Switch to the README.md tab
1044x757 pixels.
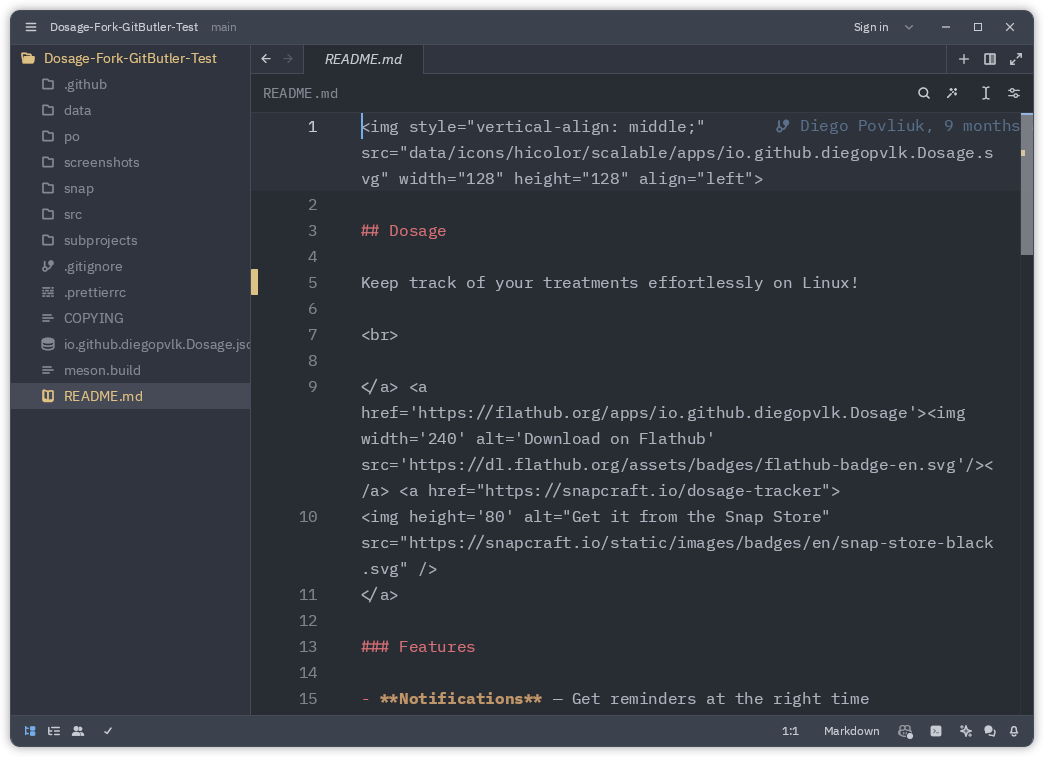362,59
